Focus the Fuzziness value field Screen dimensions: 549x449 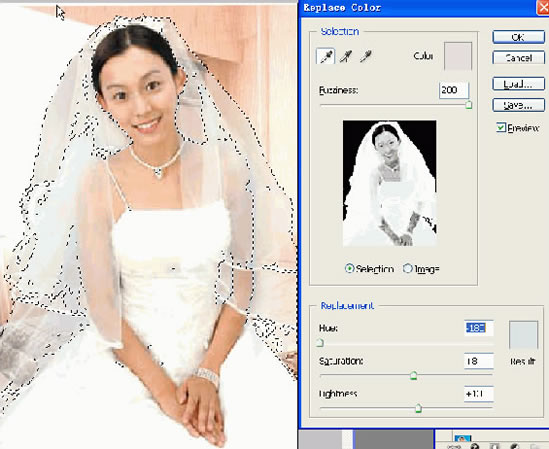click(454, 90)
